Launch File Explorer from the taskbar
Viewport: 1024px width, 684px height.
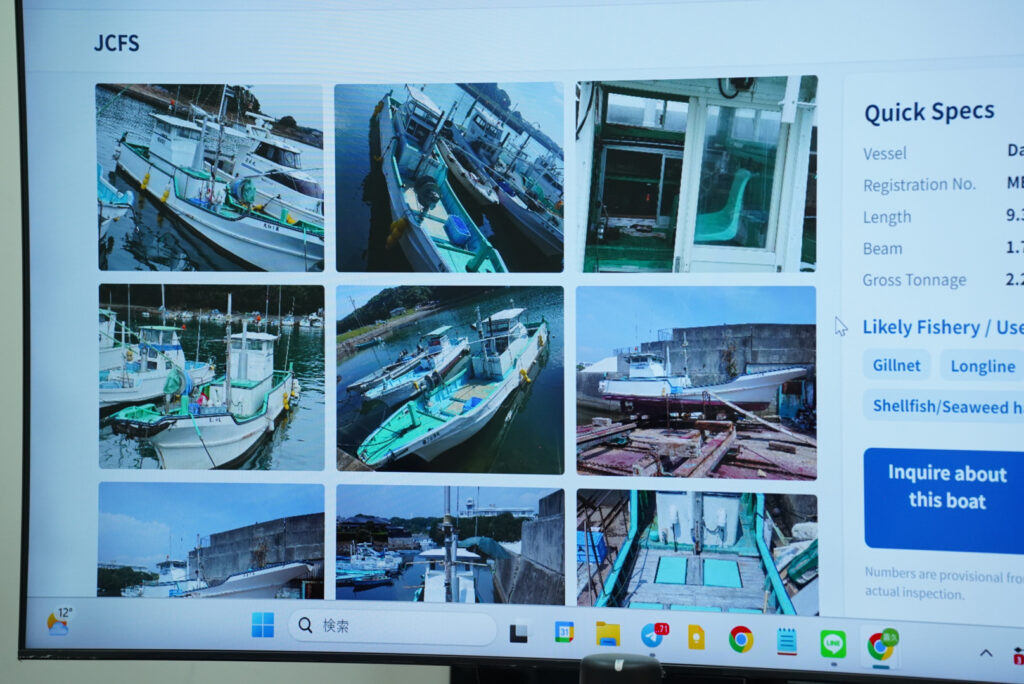[x=607, y=634]
